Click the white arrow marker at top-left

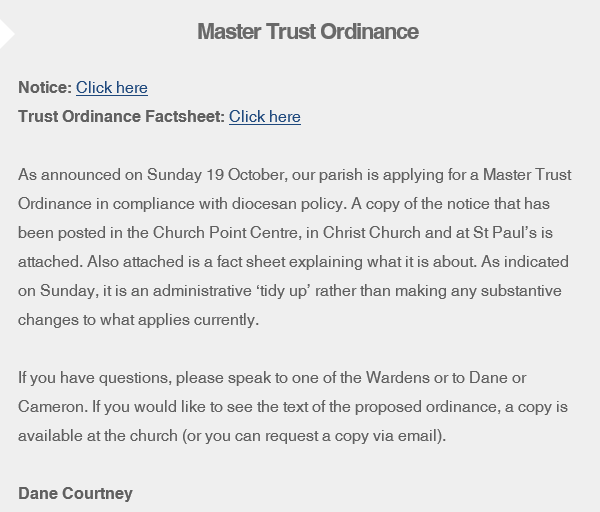(7, 30)
